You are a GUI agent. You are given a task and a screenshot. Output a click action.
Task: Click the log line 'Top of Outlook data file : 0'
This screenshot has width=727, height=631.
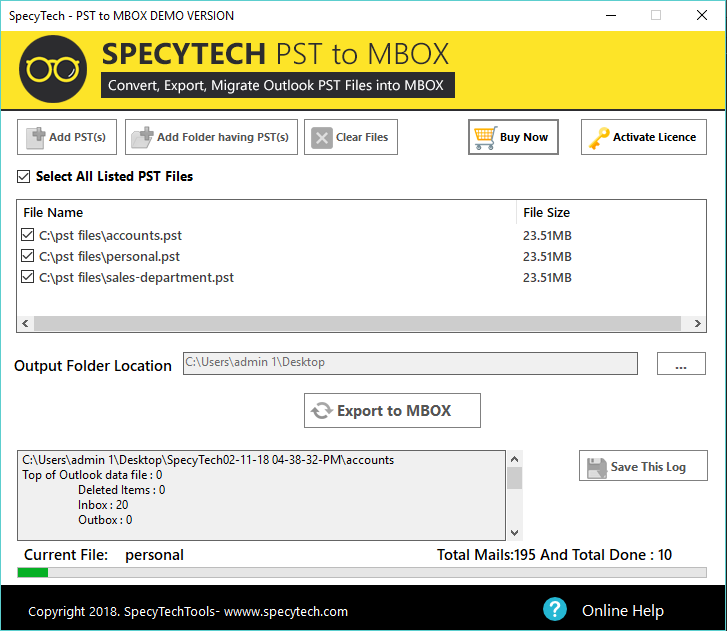pos(92,475)
